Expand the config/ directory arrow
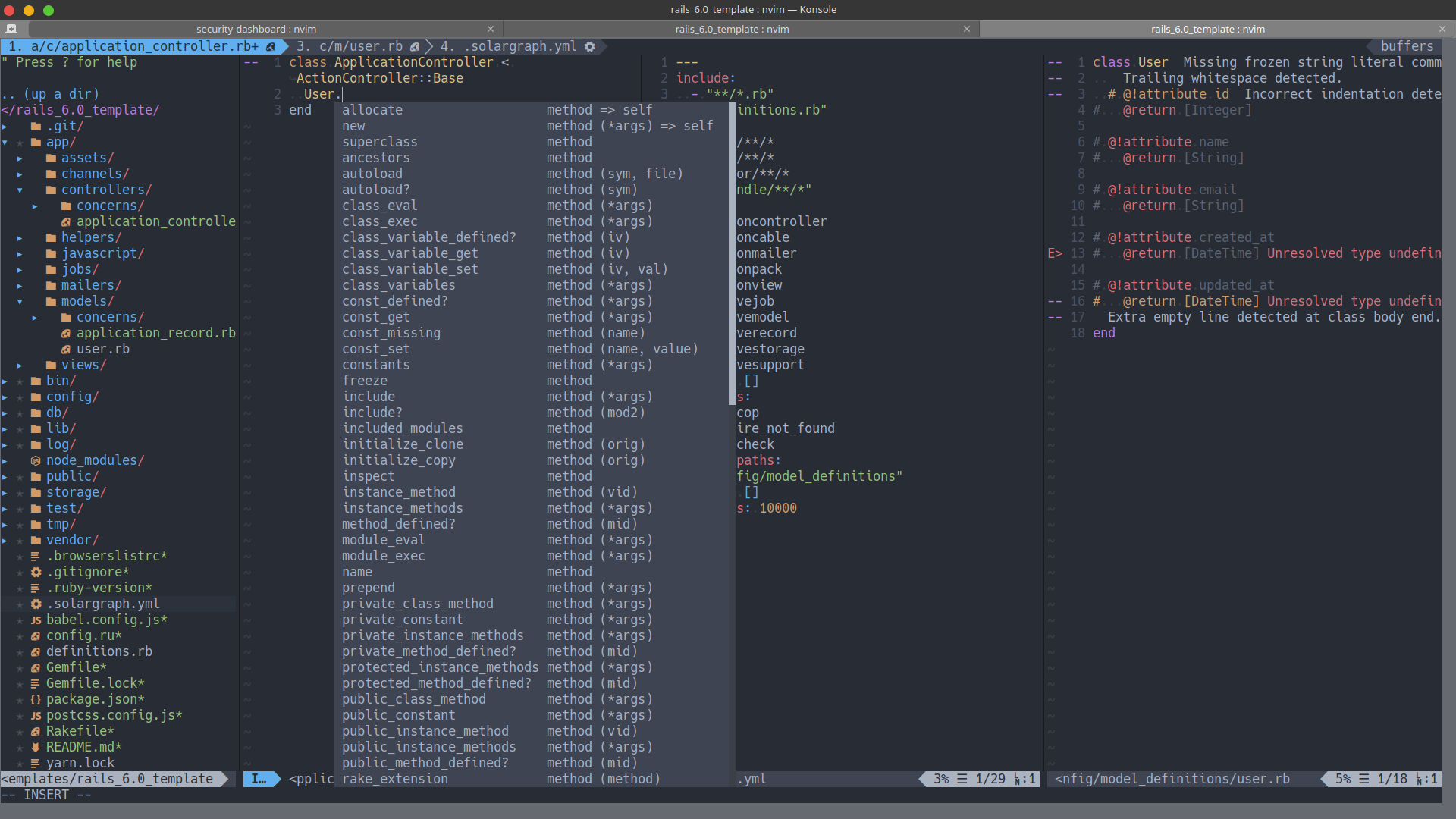The height and width of the screenshot is (819, 1456). tap(5, 397)
